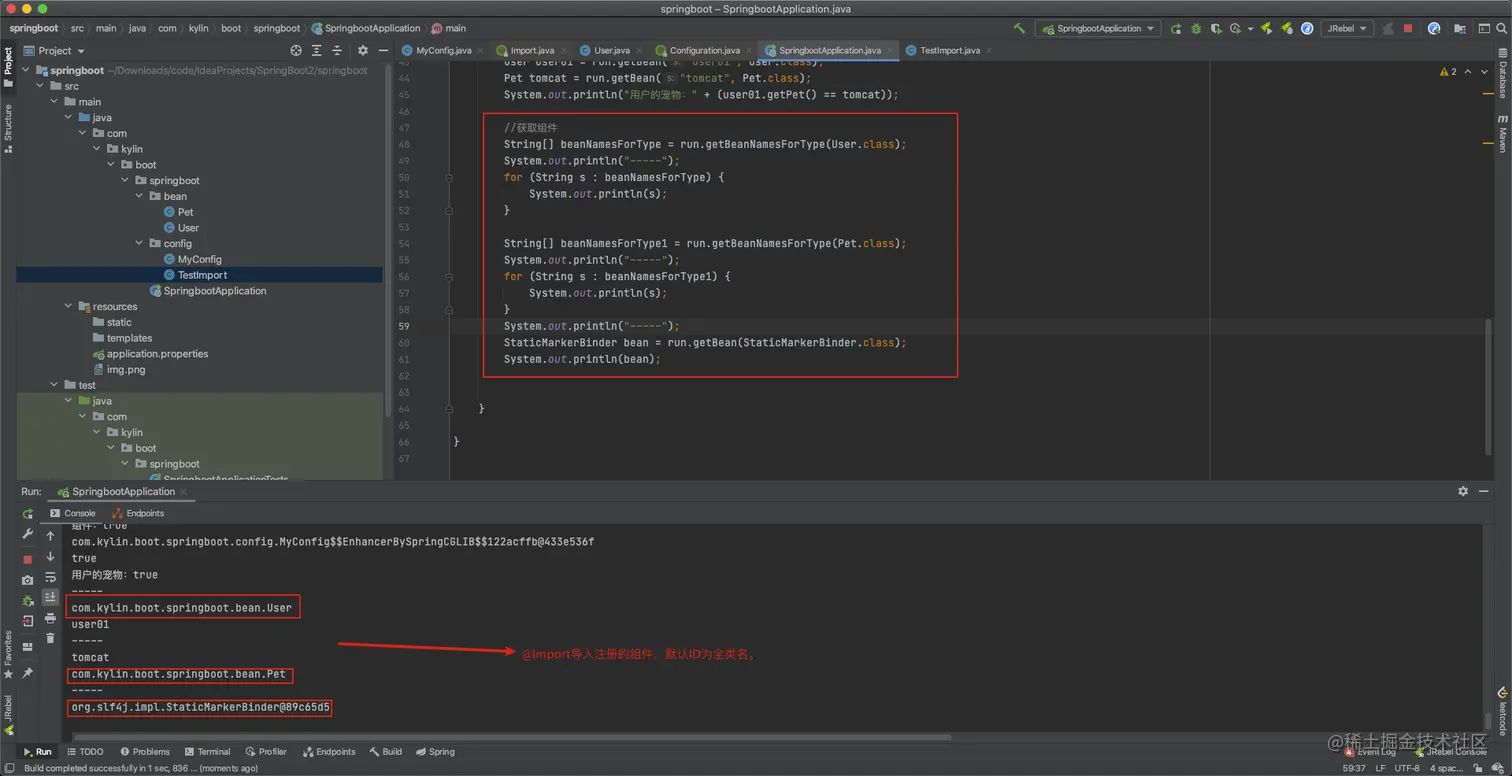
Task: Collapse all nodes in Project panel
Action: 338,50
